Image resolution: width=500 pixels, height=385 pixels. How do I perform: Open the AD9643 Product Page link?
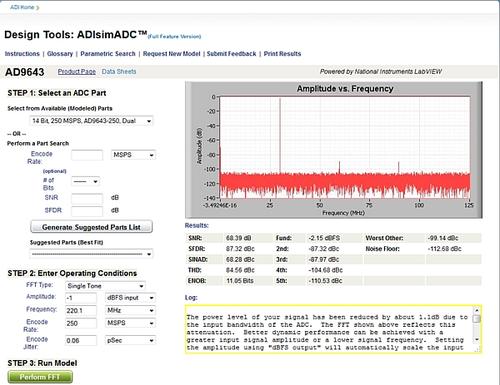77,71
